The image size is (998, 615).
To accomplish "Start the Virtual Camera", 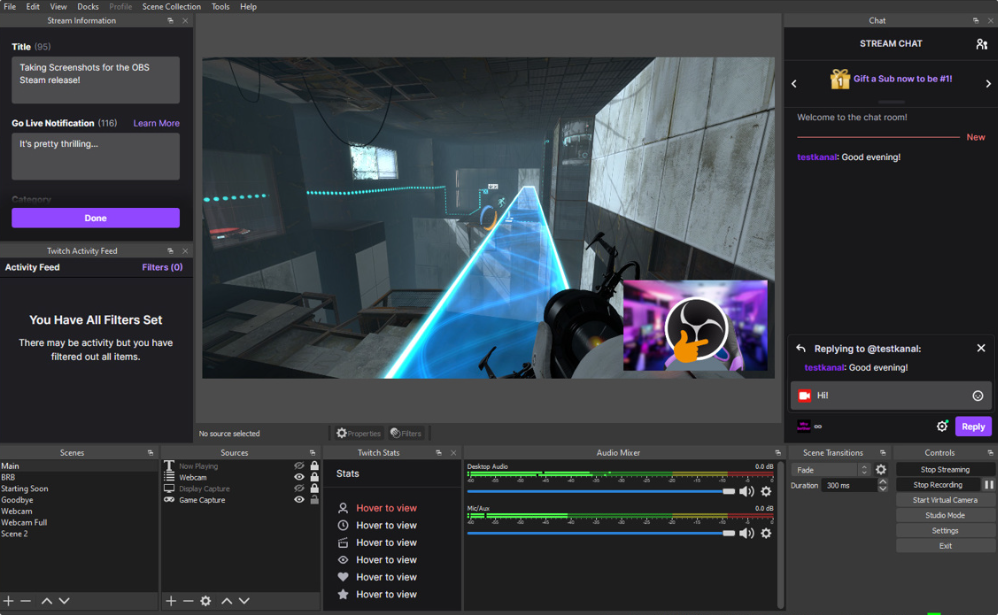I will point(945,500).
